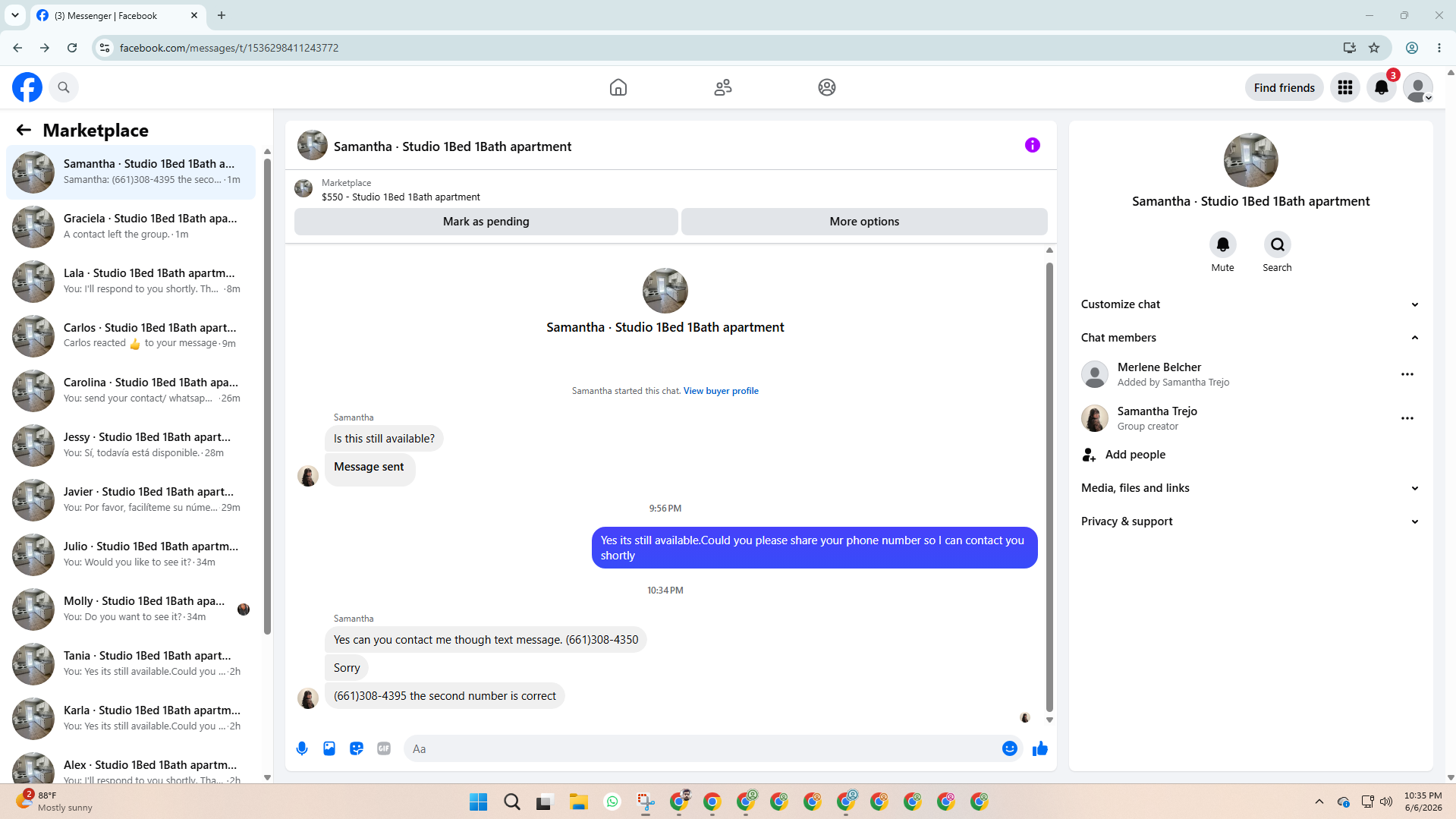The image size is (1456, 819).
Task: Open Windows Start menu
Action: click(x=479, y=802)
